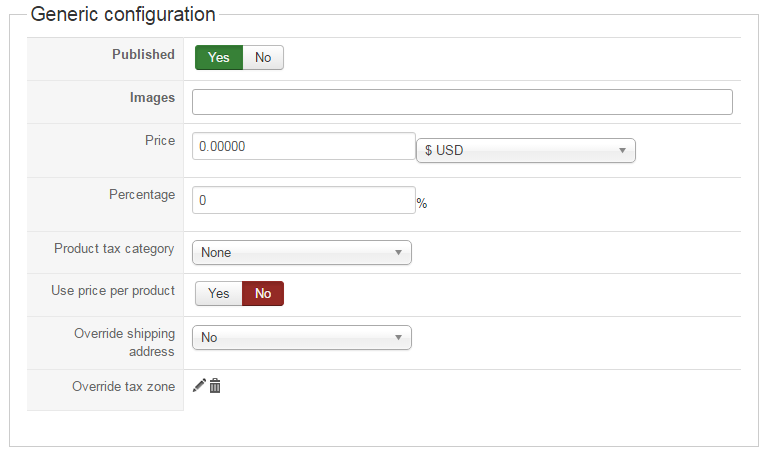Enable Use price per product Yes
The height and width of the screenshot is (454, 770).
[x=219, y=294]
